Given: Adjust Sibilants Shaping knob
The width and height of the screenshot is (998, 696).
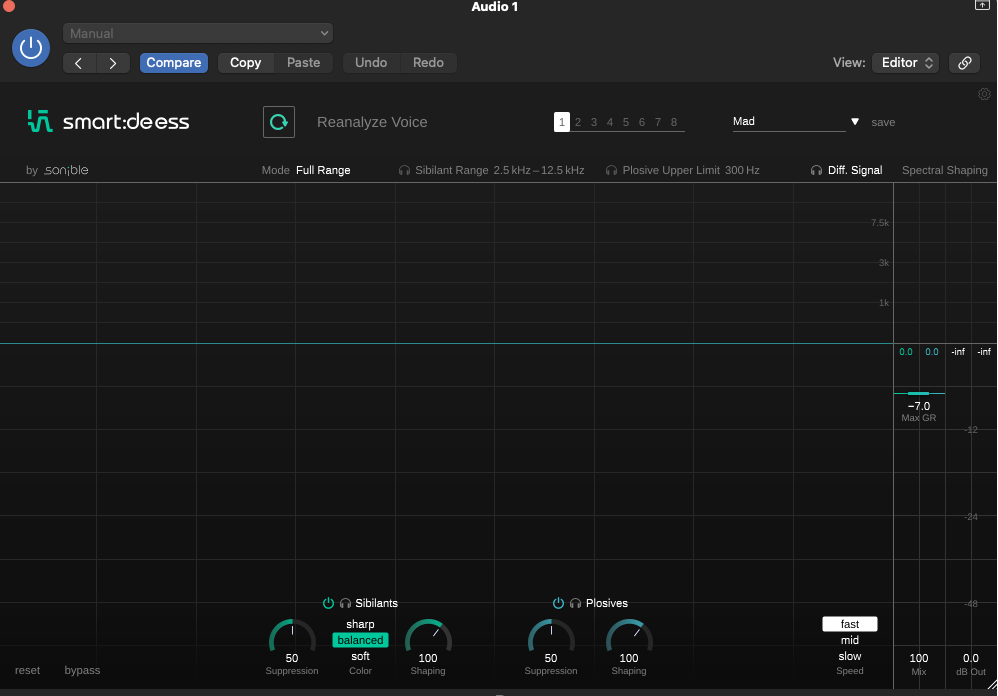Looking at the screenshot, I should (x=428, y=636).
